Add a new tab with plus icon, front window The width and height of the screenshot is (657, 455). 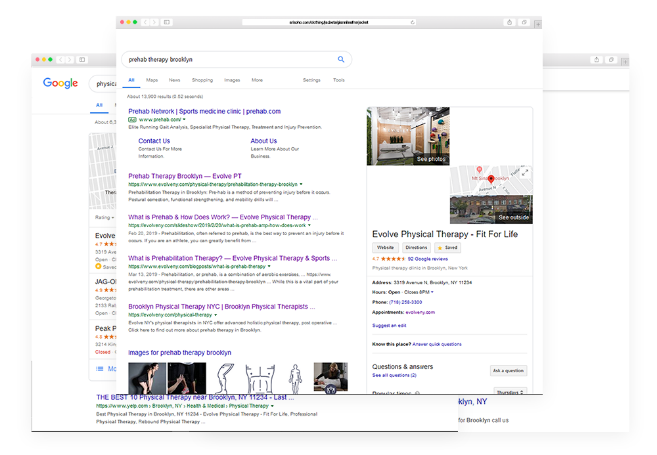click(x=538, y=25)
